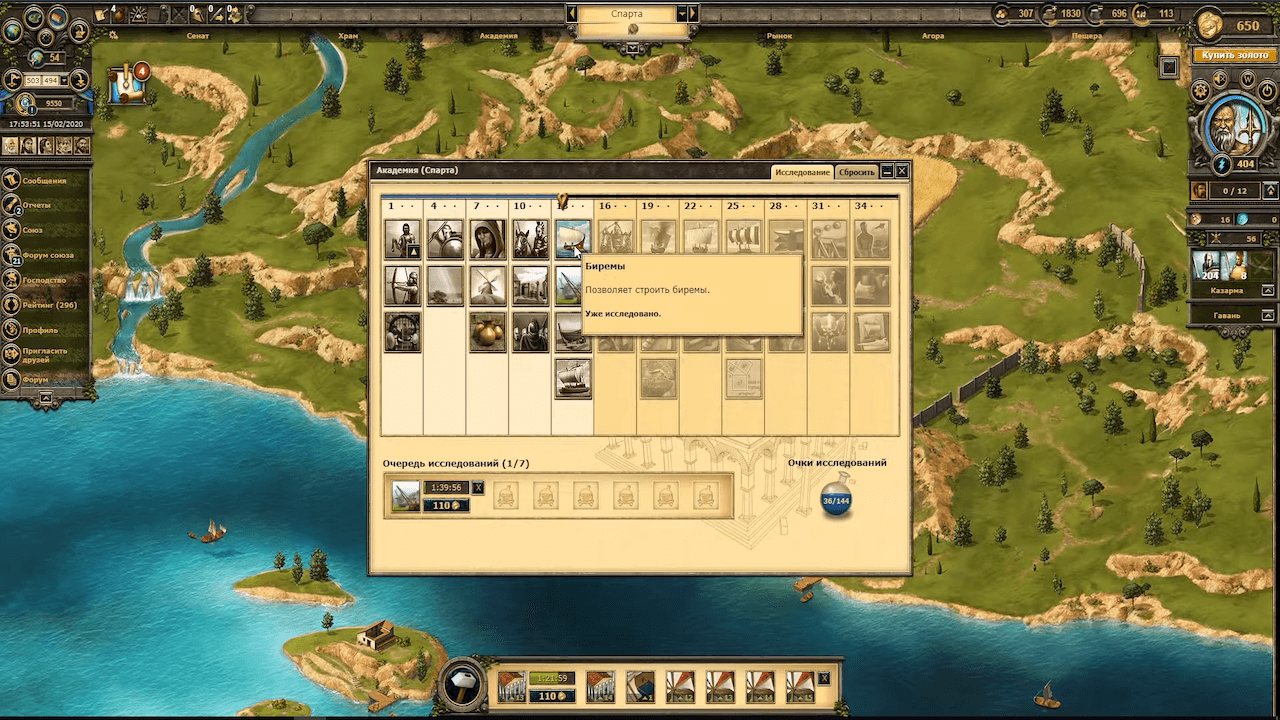Click the Пещера building label
This screenshot has height=720, width=1280.
pos(1089,36)
